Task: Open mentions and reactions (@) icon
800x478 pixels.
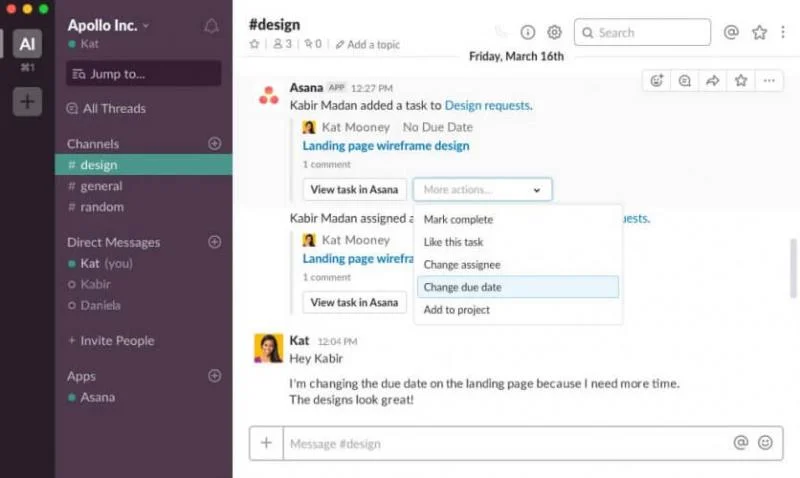Action: (731, 32)
